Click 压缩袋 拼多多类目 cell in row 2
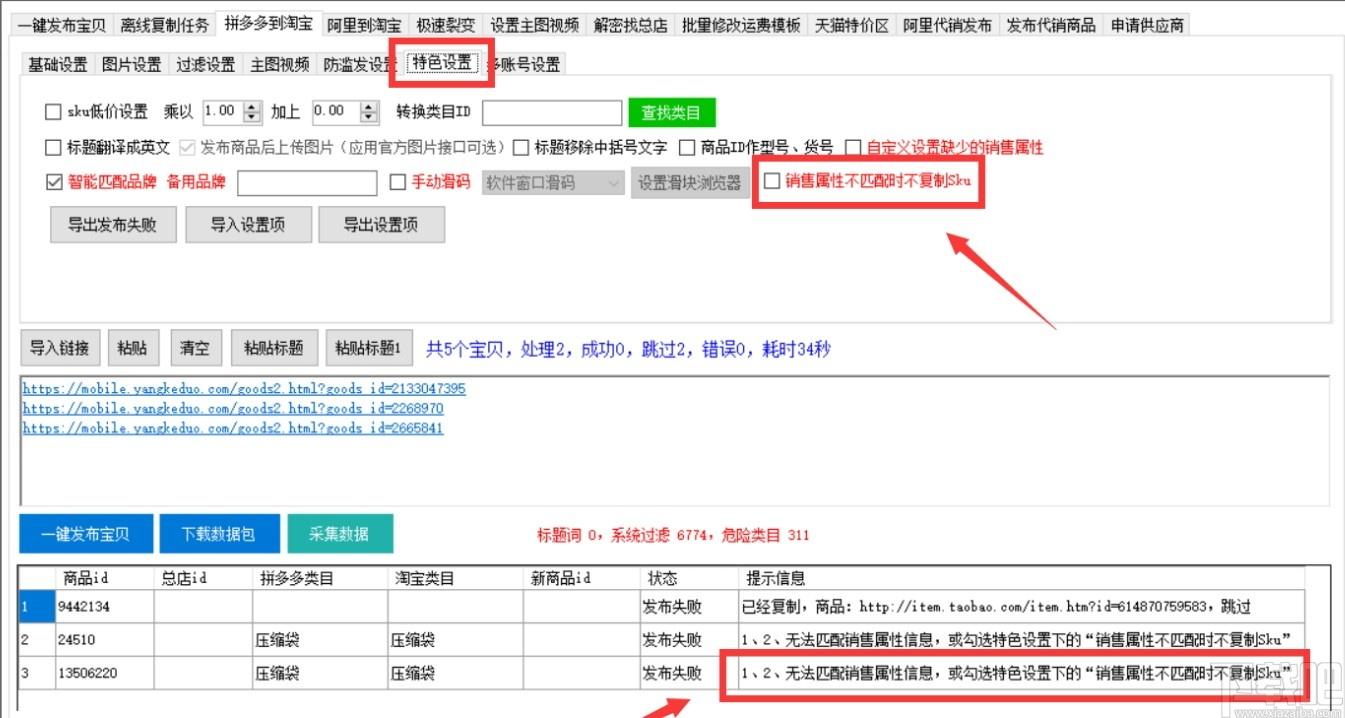1345x718 pixels. (320, 640)
